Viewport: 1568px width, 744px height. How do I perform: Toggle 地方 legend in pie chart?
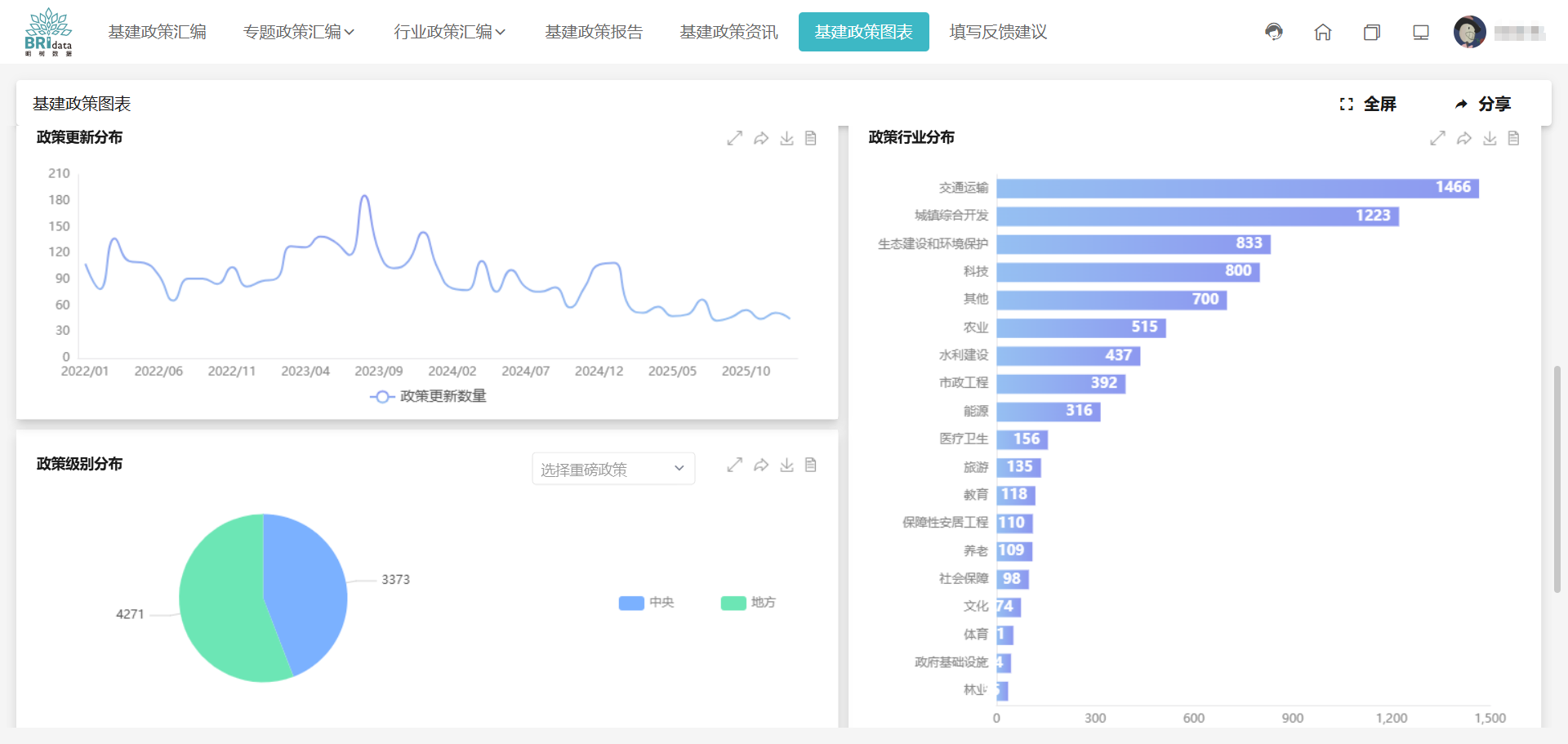(748, 603)
